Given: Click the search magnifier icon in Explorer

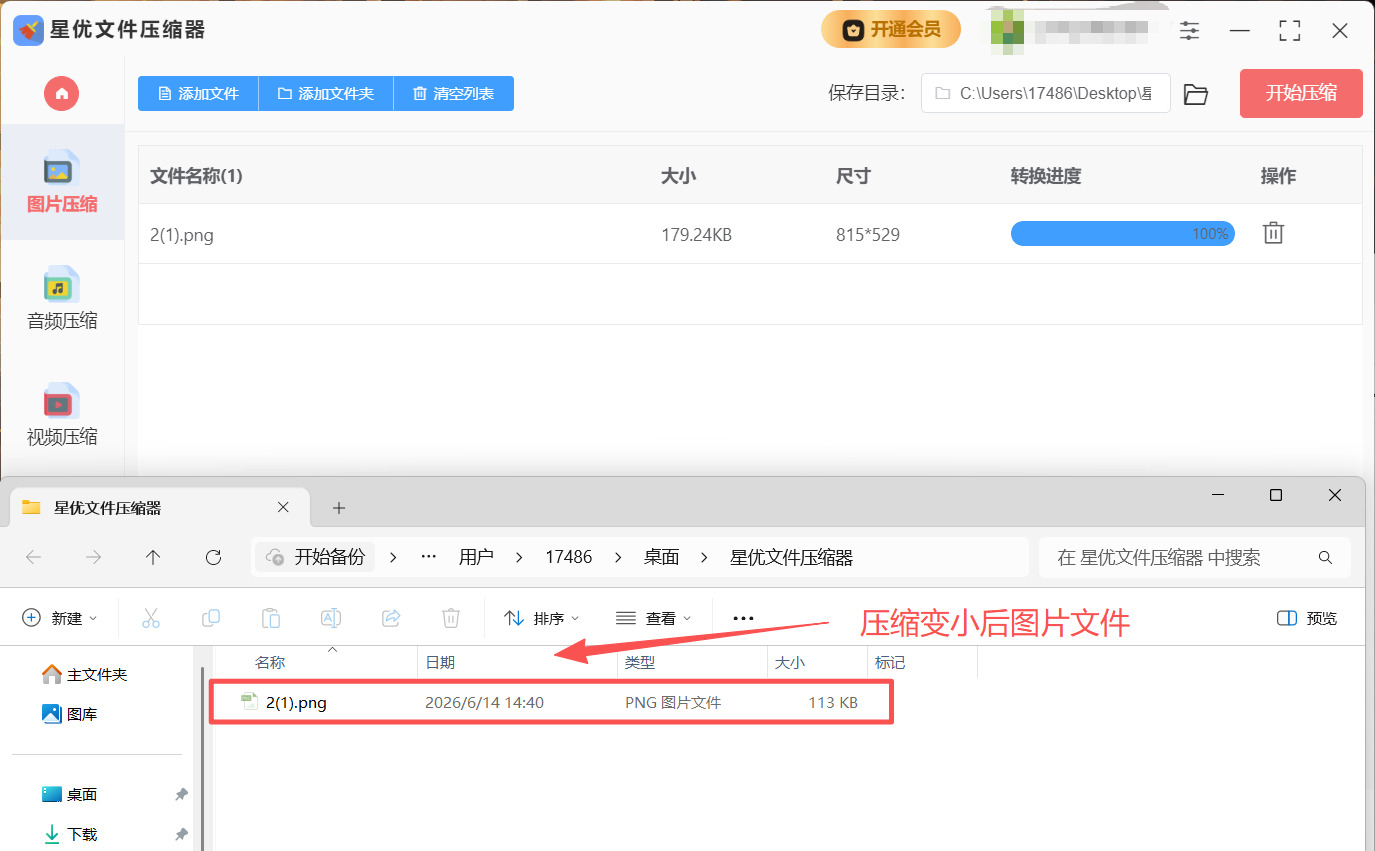Looking at the screenshot, I should click(x=1325, y=557).
